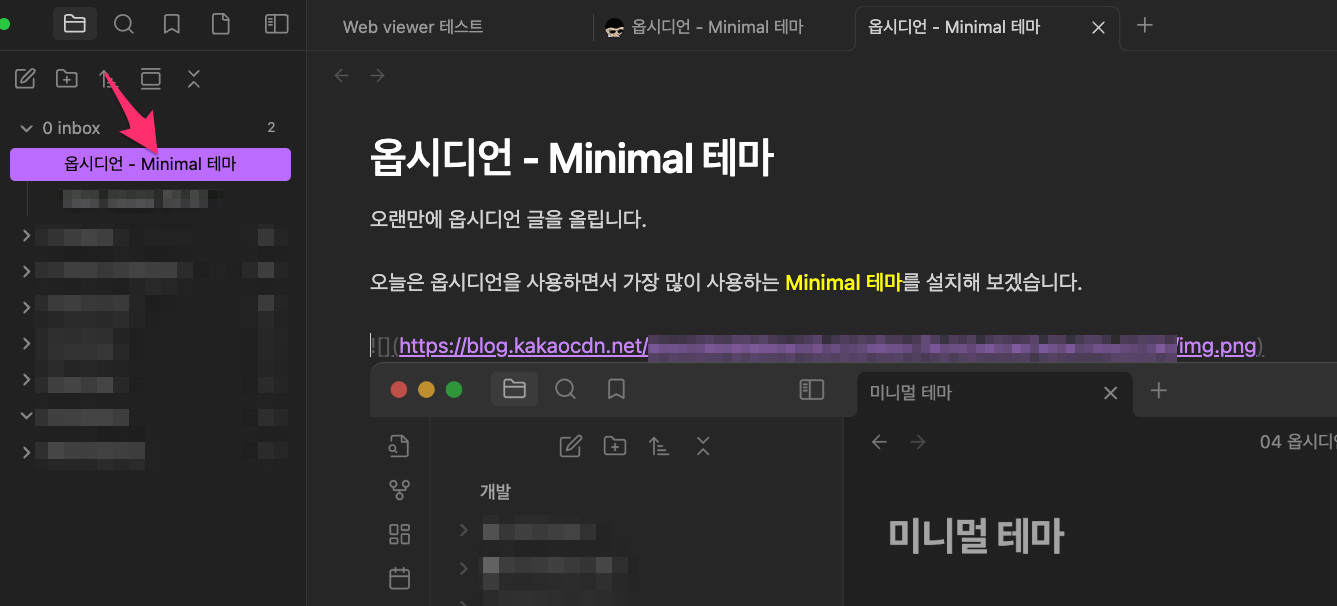Create a new folder with the folder-plus icon
This screenshot has height=606, width=1337.
67,79
